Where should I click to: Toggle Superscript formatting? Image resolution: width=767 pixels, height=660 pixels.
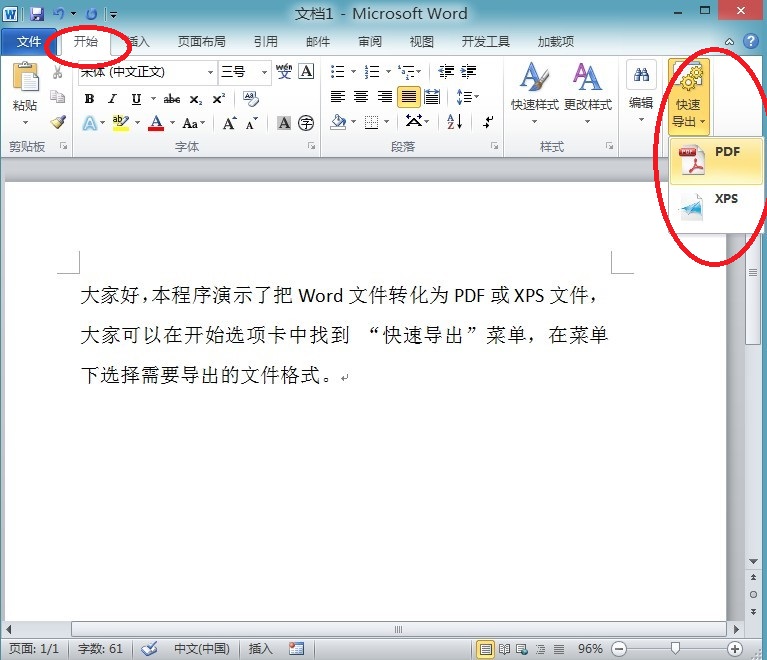[x=219, y=99]
